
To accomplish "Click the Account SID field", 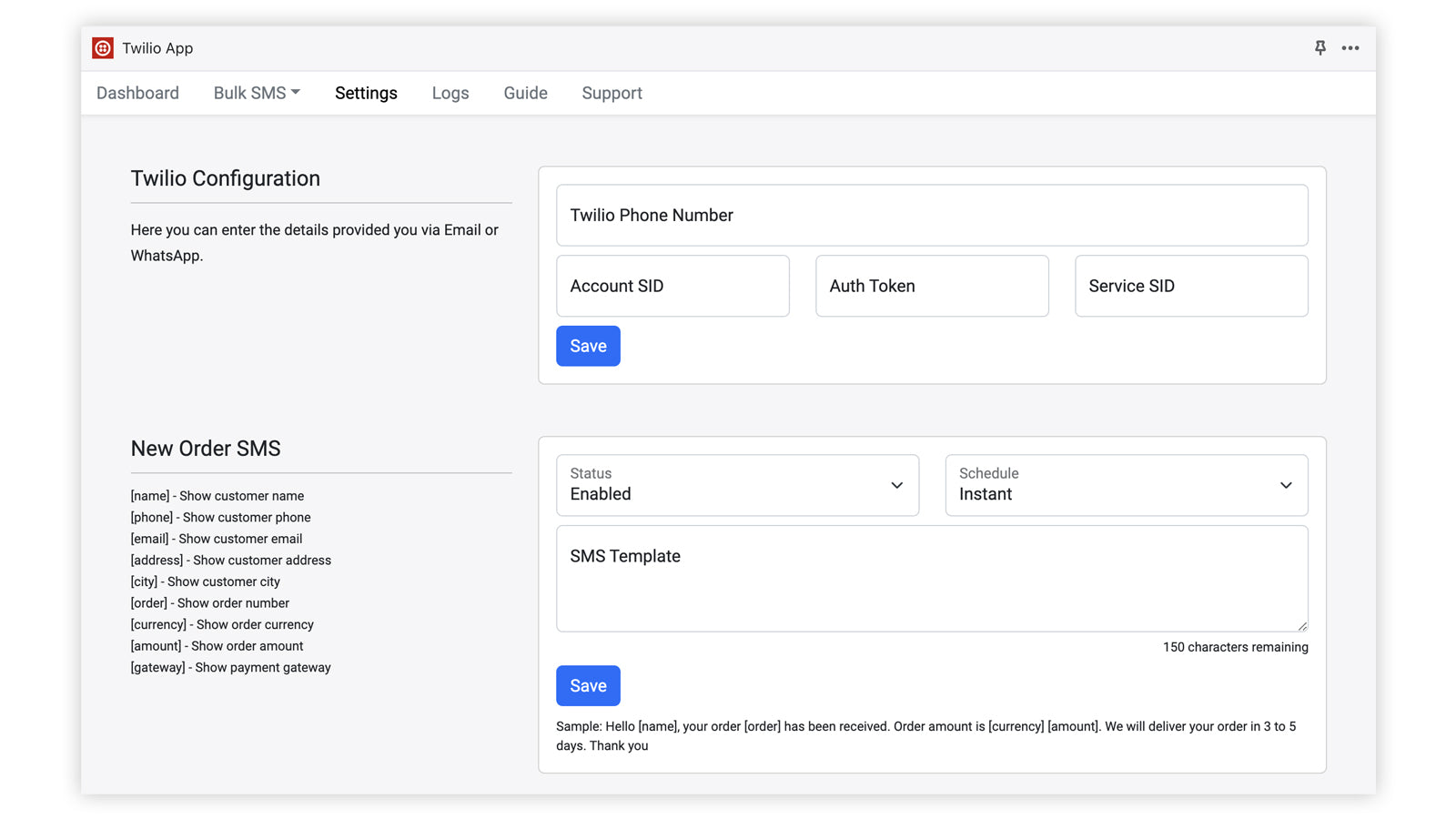I will click(x=672, y=286).
